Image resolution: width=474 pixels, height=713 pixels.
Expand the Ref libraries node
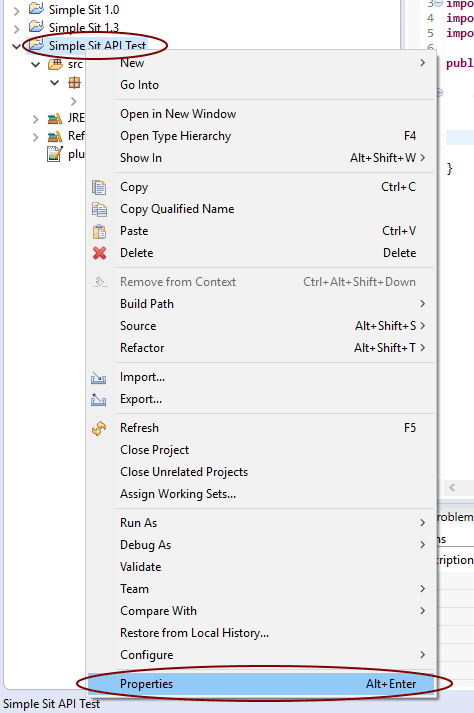point(35,137)
